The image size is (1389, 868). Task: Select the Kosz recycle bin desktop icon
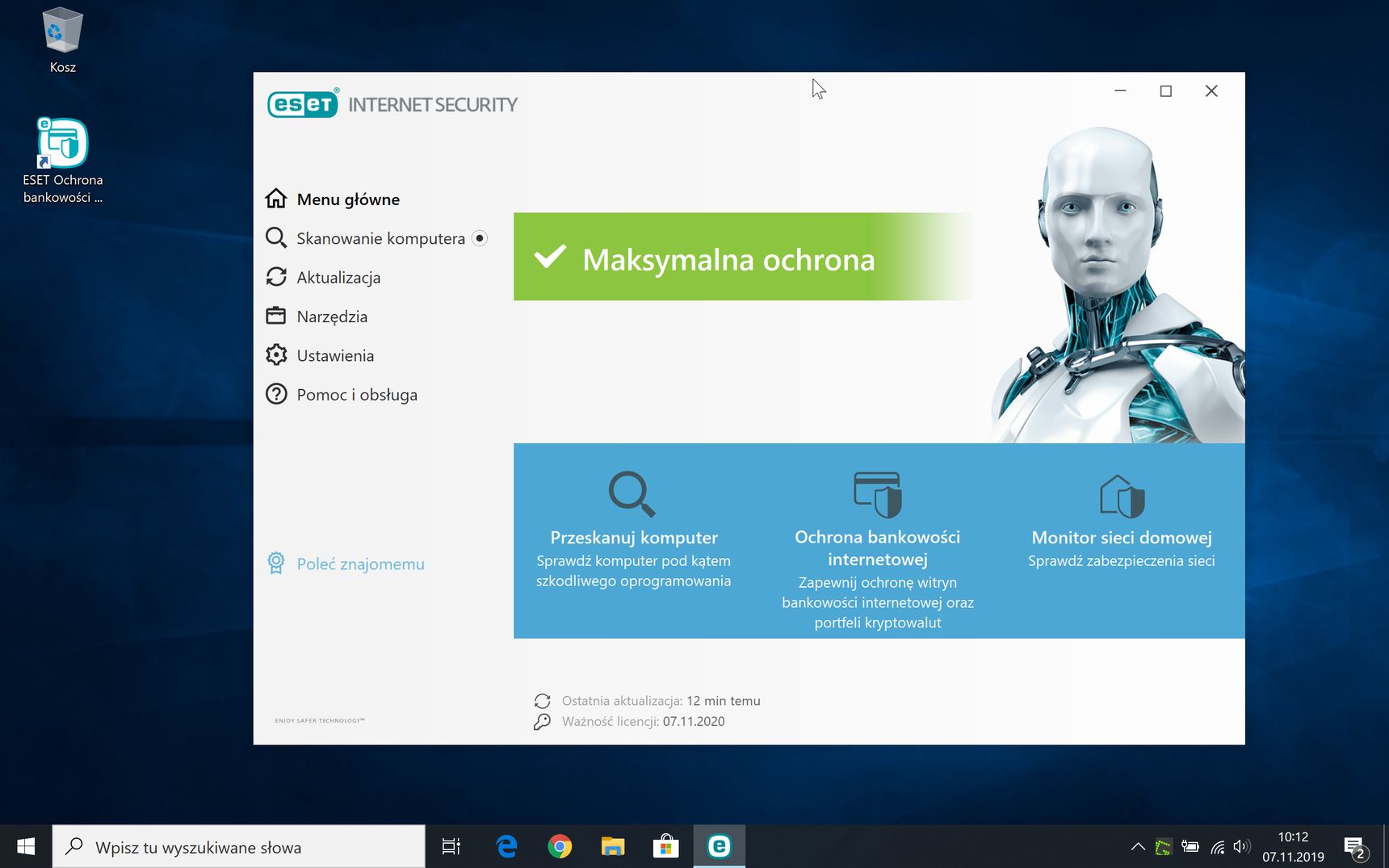click(62, 40)
